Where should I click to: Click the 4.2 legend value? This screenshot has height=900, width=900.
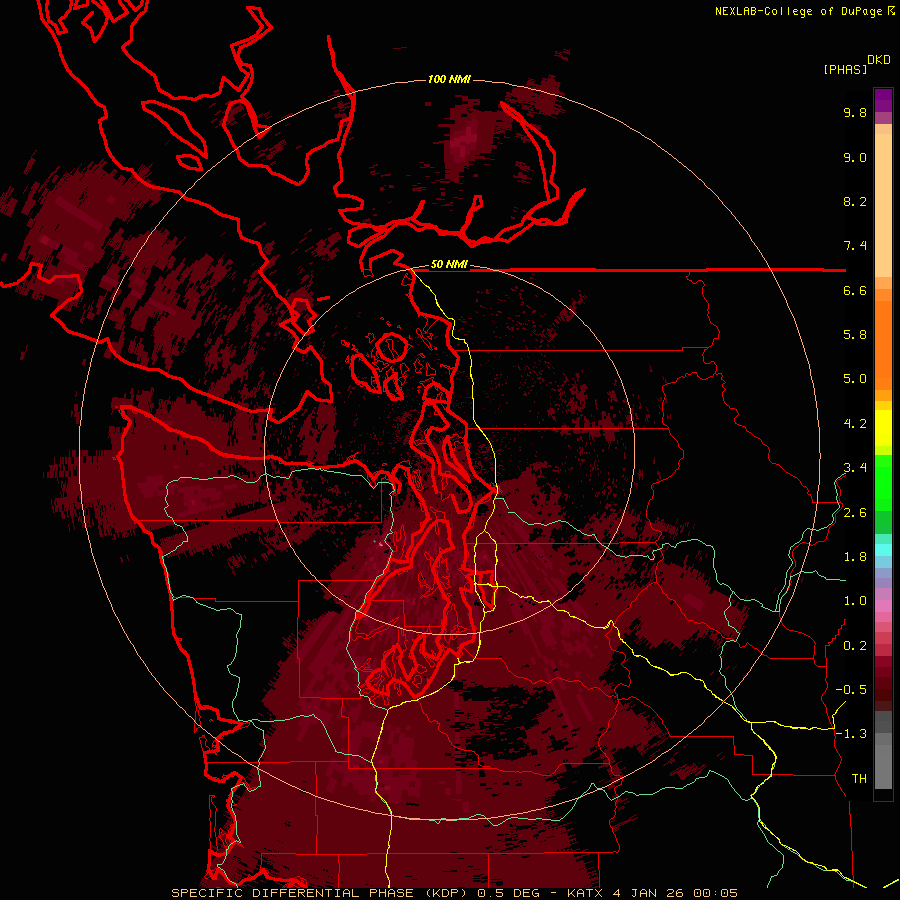click(855, 424)
